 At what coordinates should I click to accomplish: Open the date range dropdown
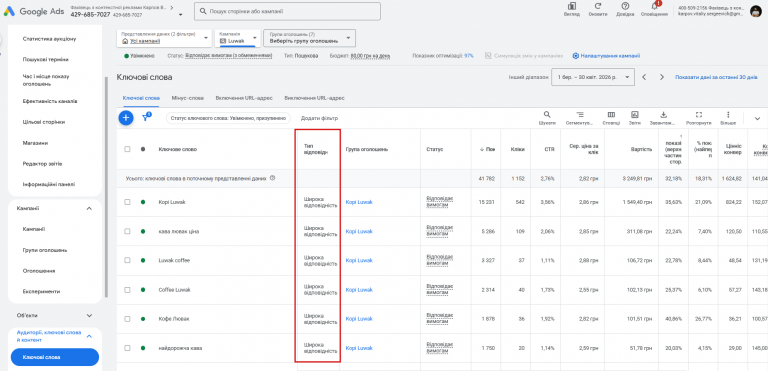pyautogui.click(x=593, y=77)
